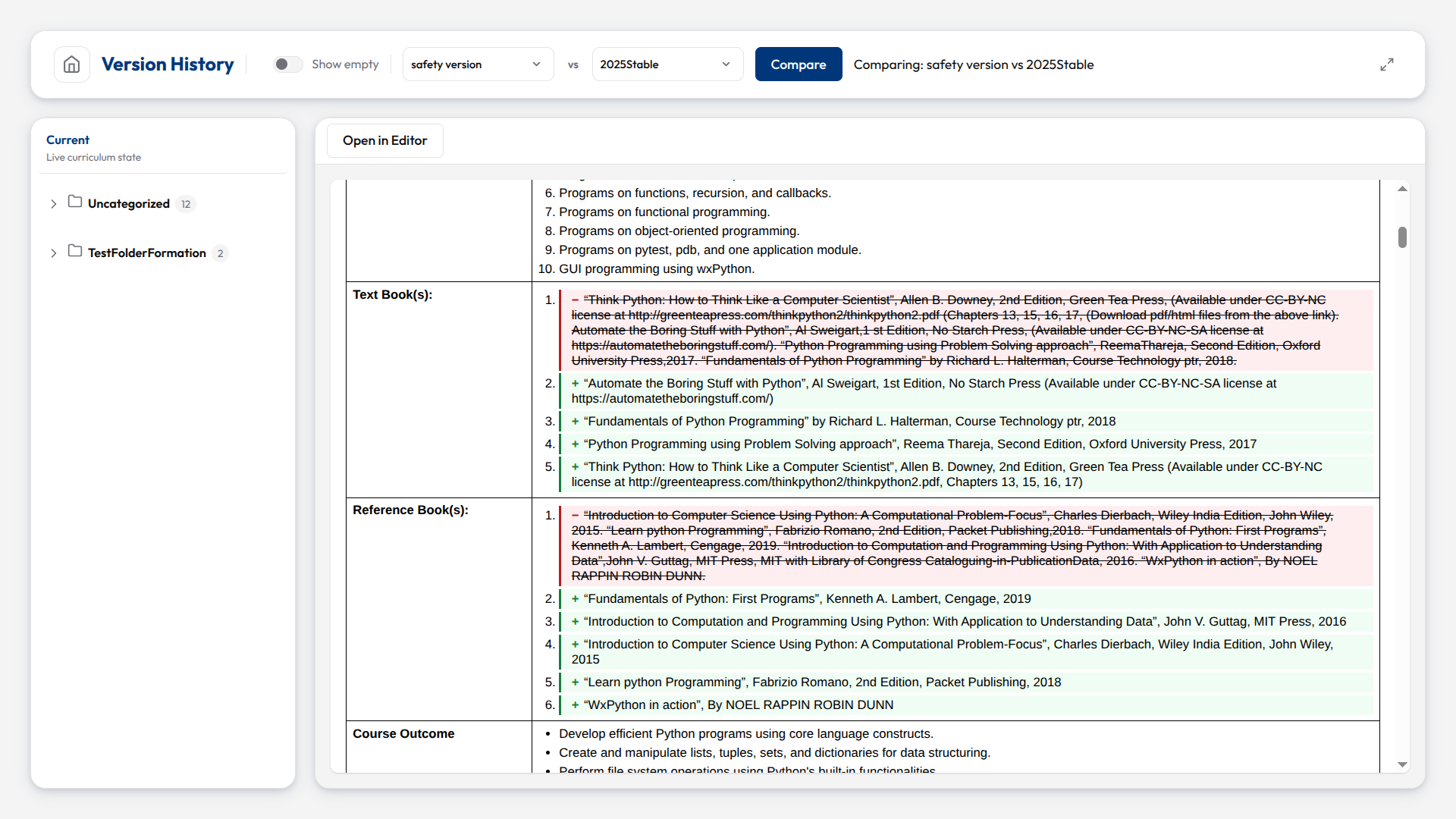Click Open in Editor button
This screenshot has height=819, width=1456.
click(384, 140)
